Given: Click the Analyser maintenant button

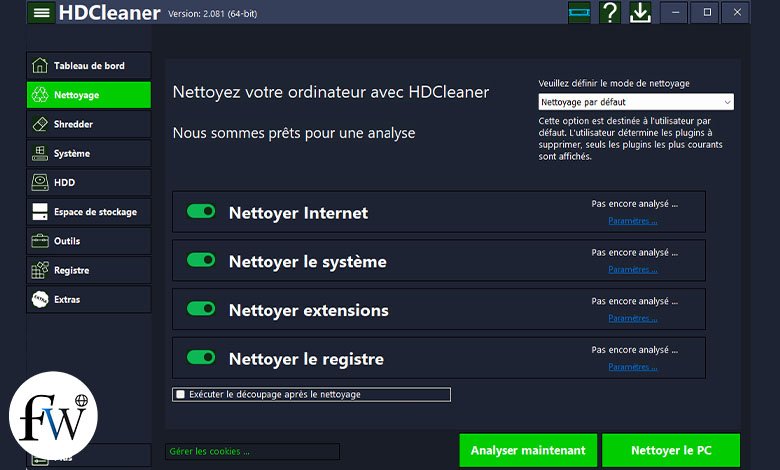Looking at the screenshot, I should click(x=528, y=451).
